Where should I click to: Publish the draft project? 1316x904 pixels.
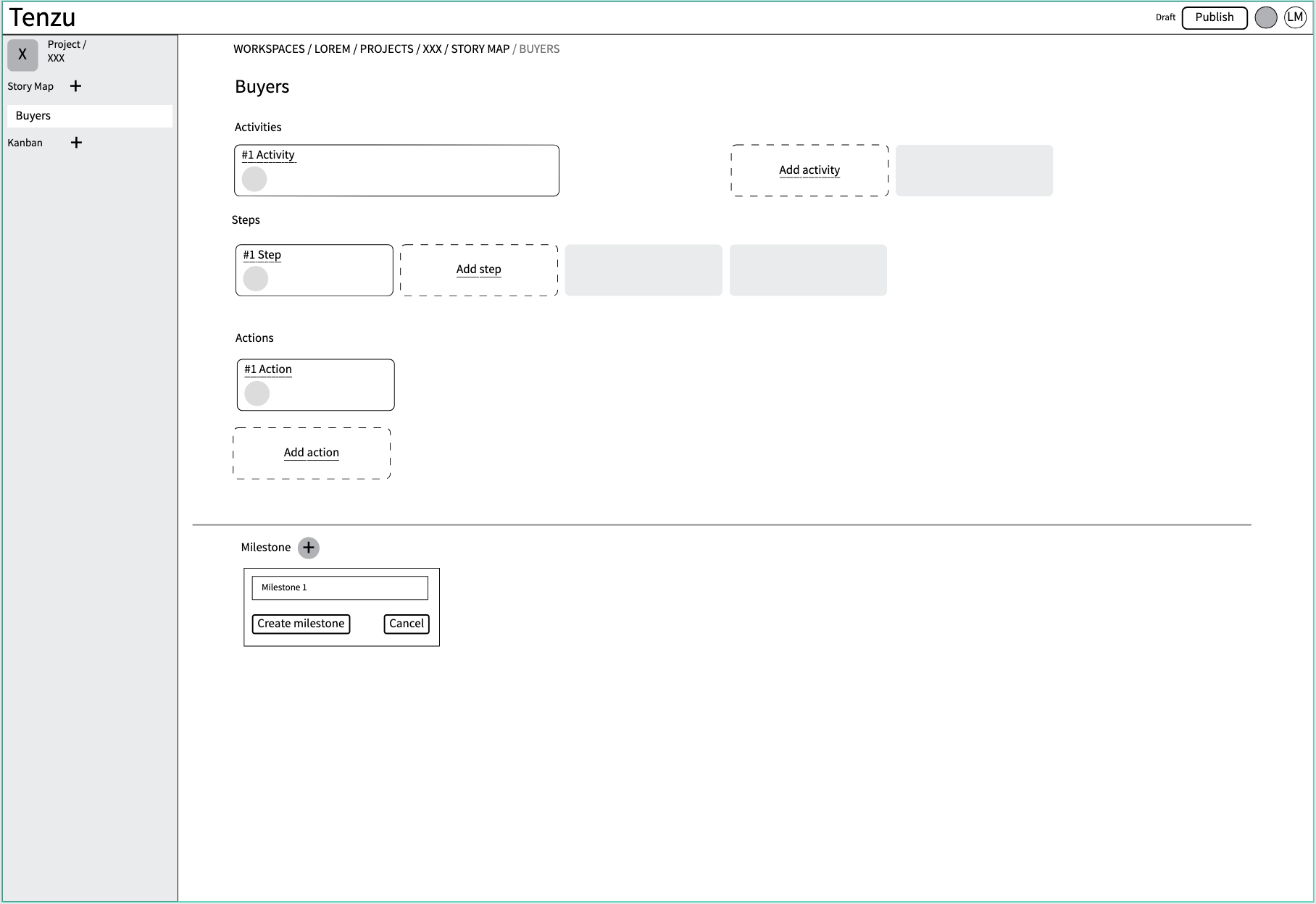point(1215,17)
